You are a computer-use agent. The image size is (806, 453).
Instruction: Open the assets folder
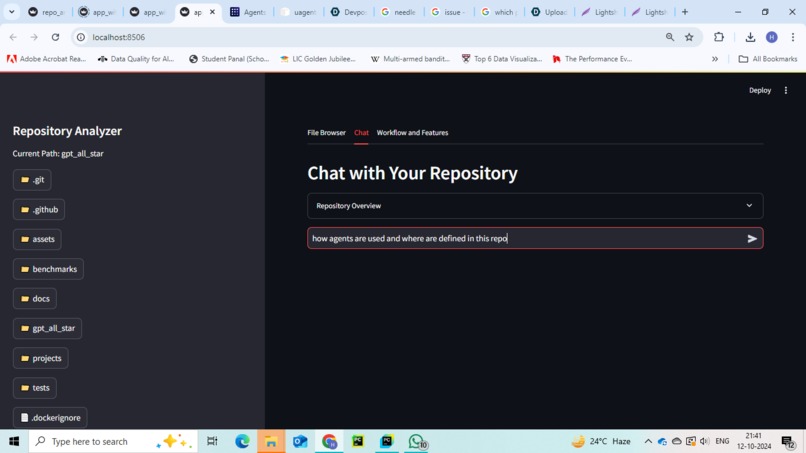(37, 239)
